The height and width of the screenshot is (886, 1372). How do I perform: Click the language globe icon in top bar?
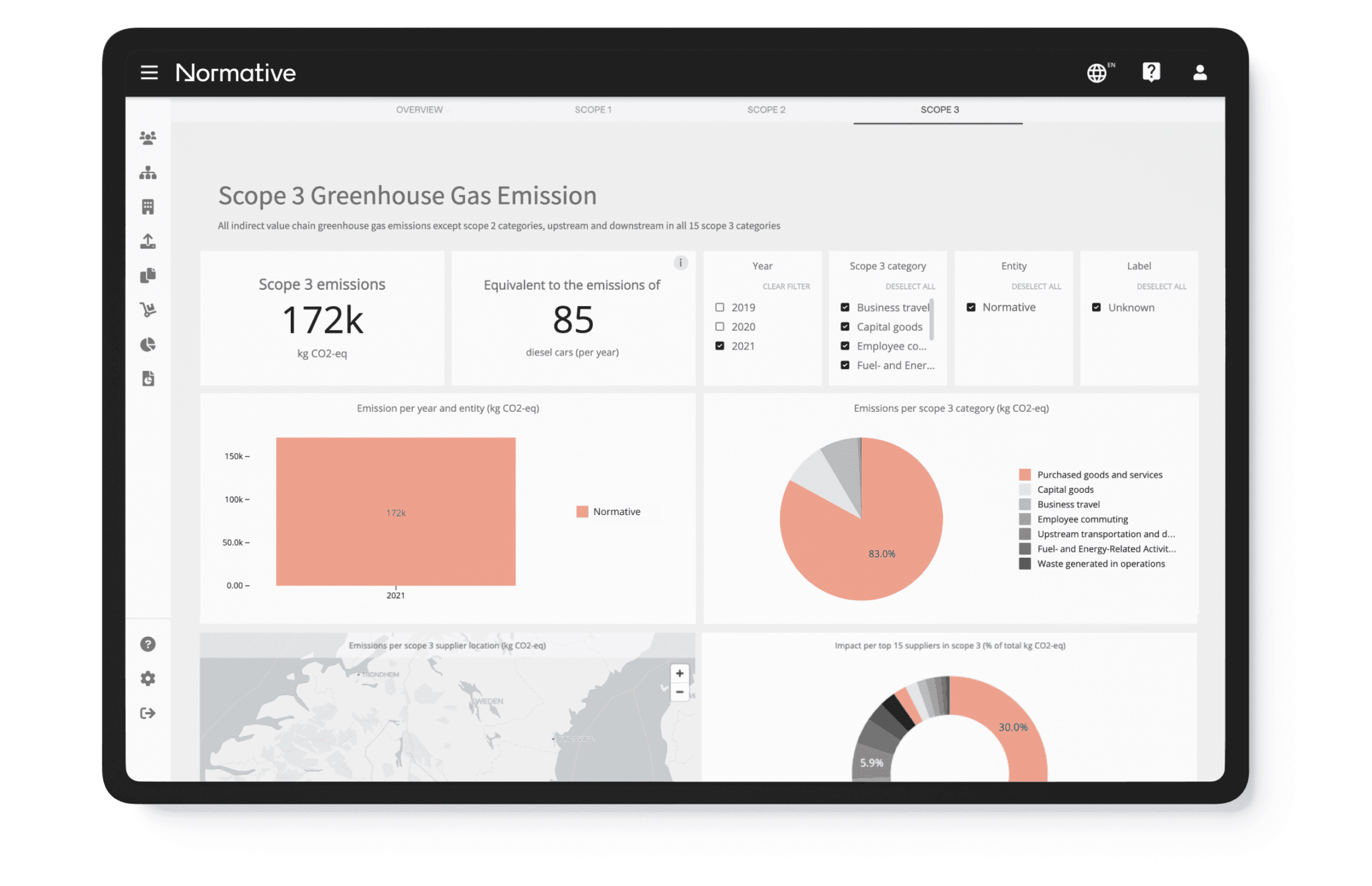(1097, 72)
